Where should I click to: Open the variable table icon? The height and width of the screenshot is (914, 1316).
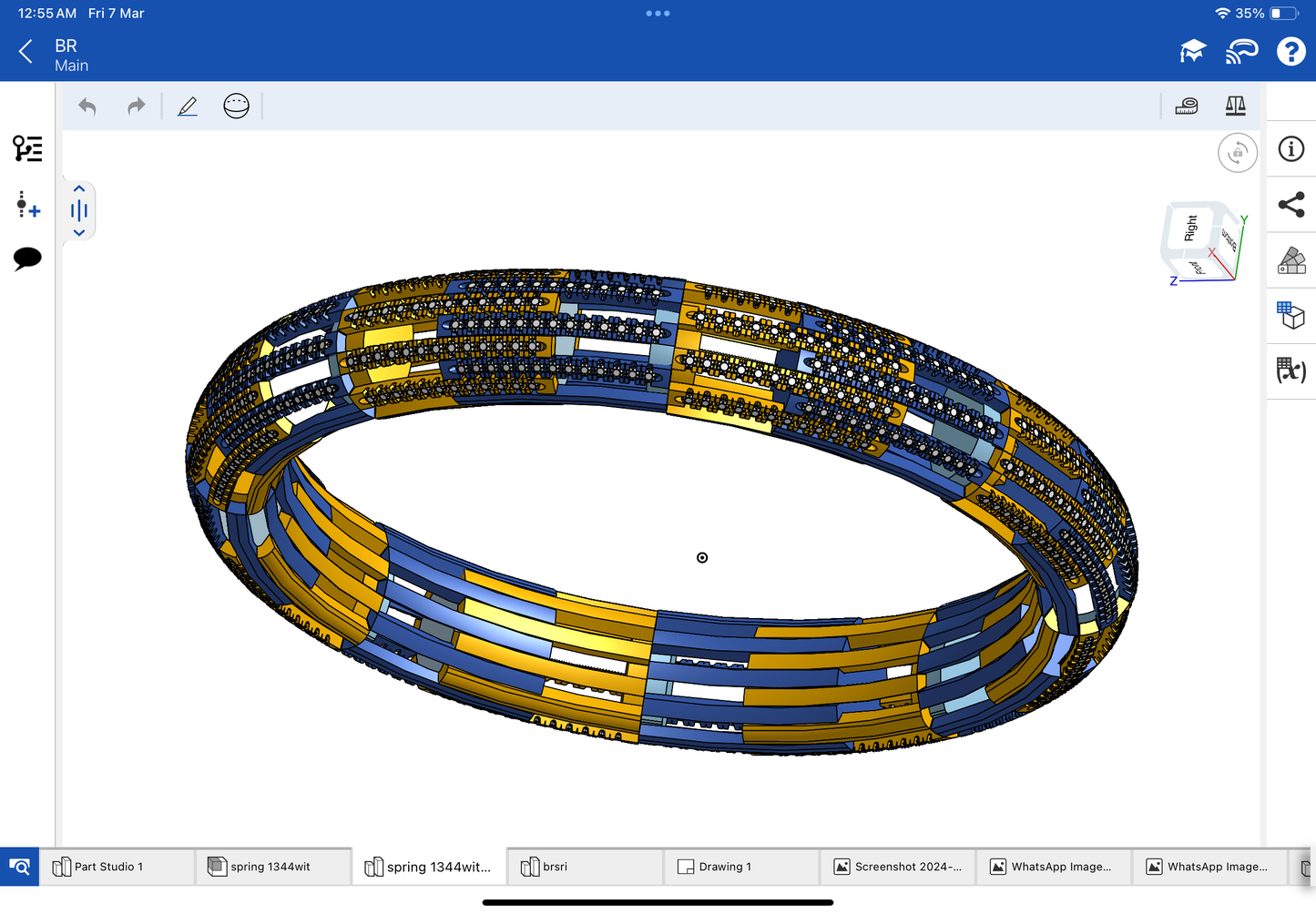pyautogui.click(x=1291, y=371)
